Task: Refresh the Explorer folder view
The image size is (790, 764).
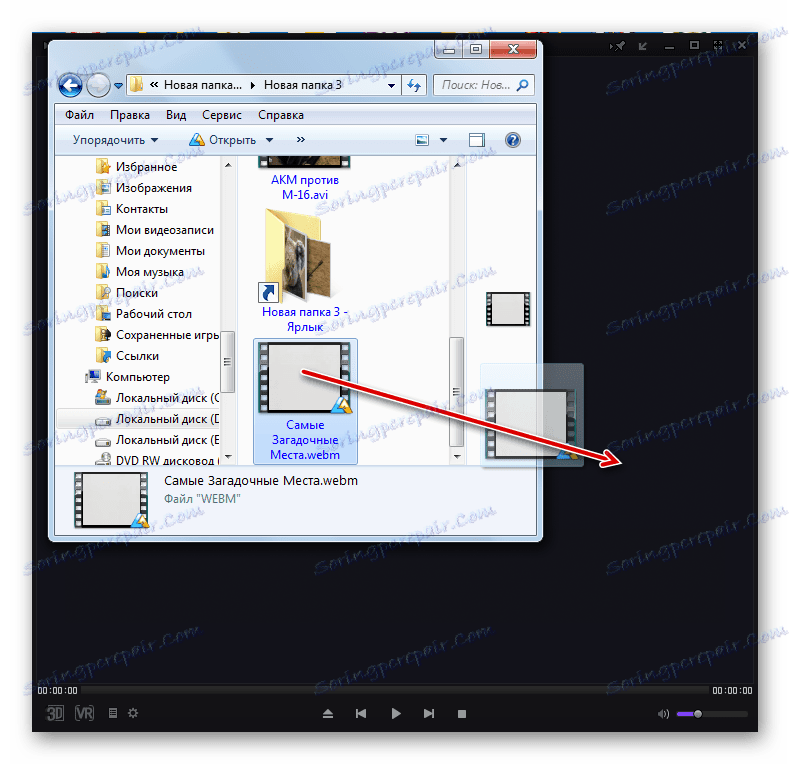Action: [414, 85]
